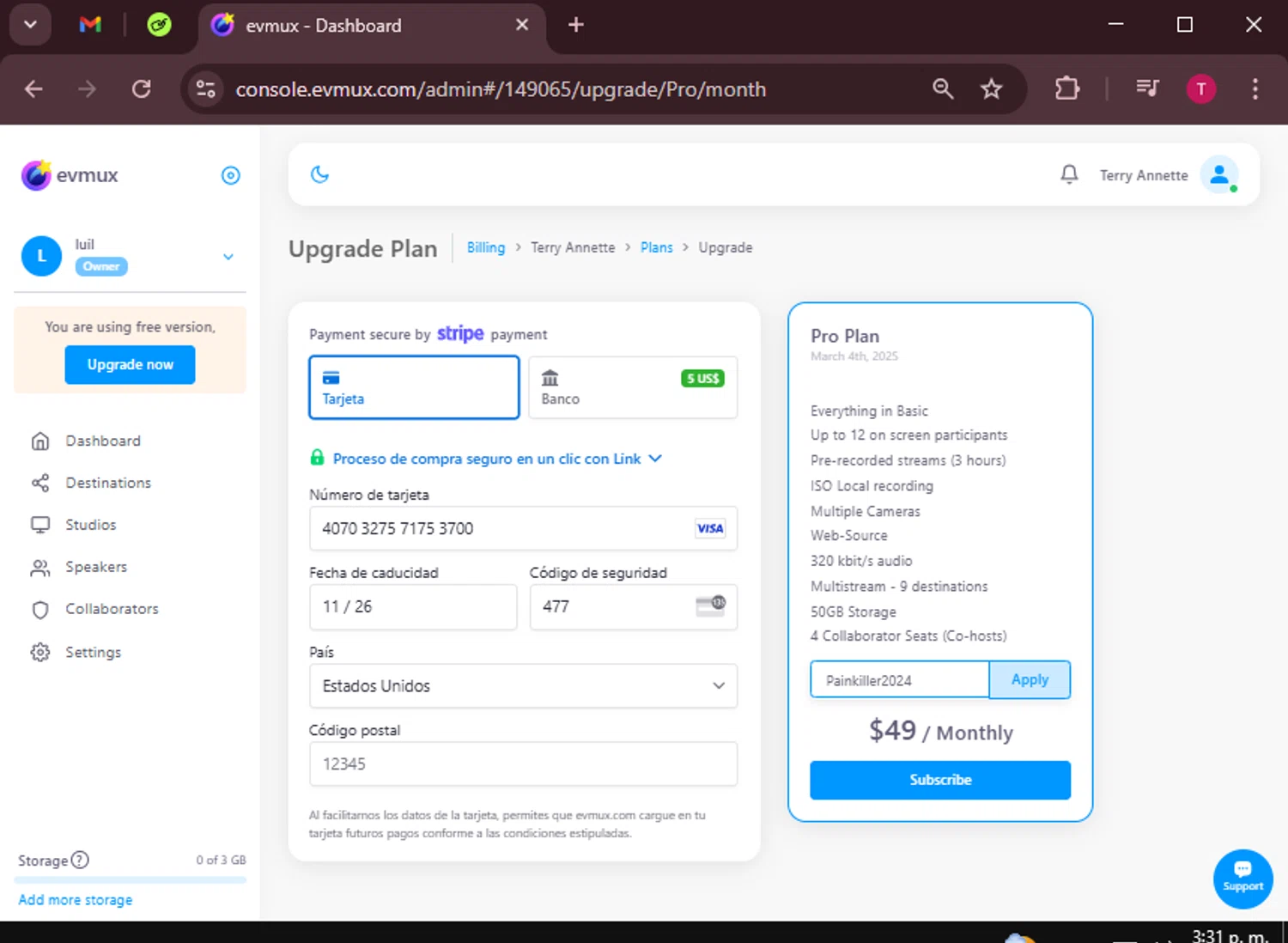Open the media controls icon

1147,88
